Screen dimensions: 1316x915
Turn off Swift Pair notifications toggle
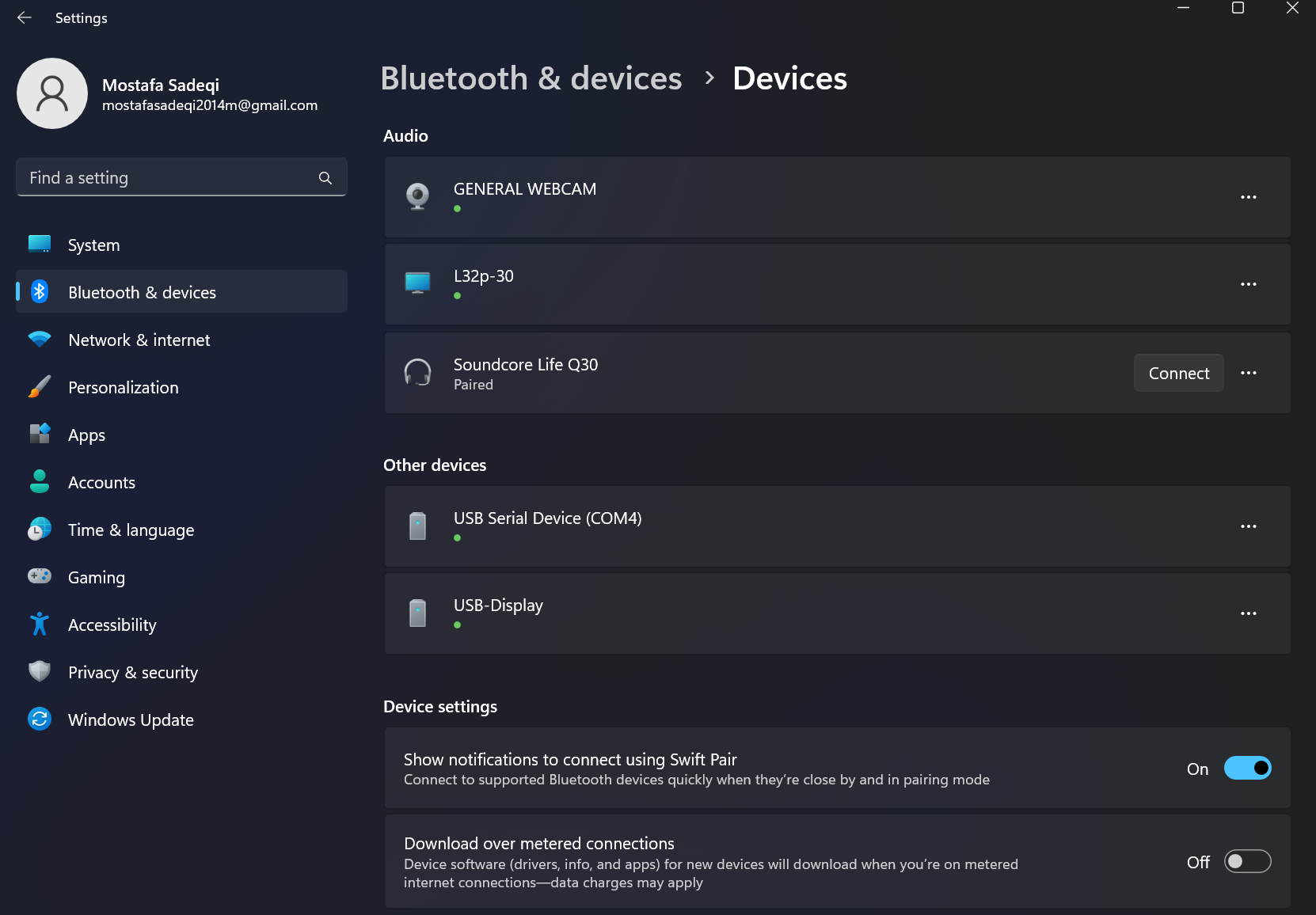(x=1248, y=768)
